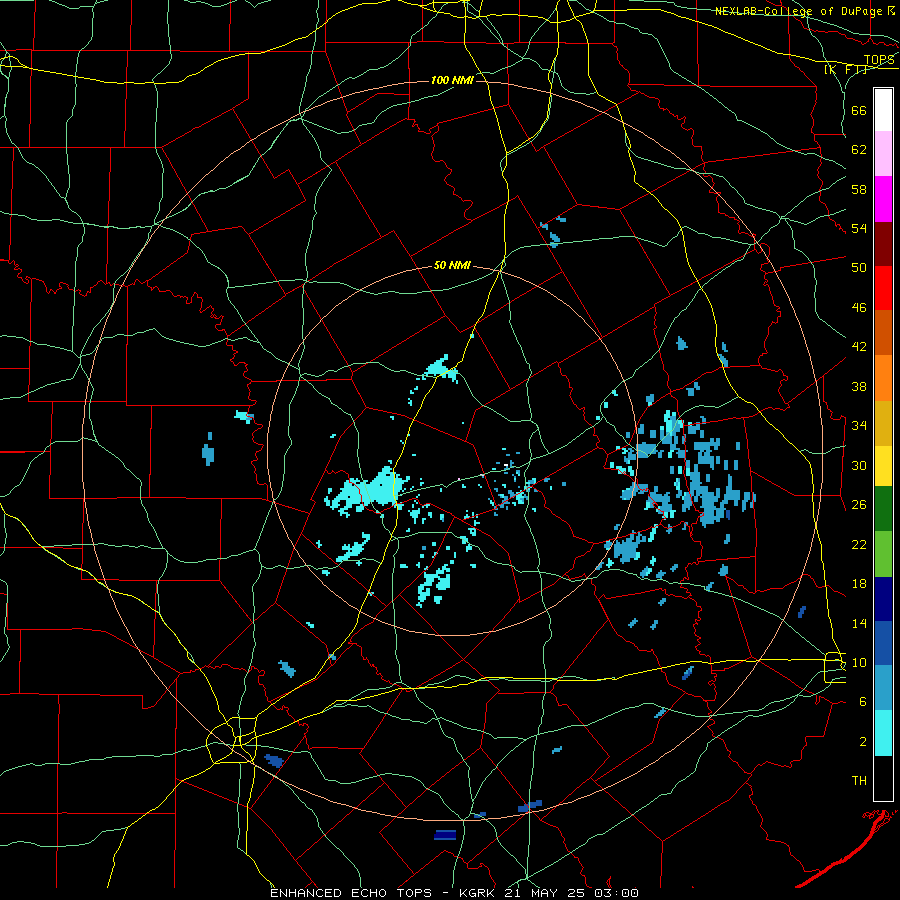Pick the gold mustard legend swatch
The image size is (900, 900).
pyautogui.click(x=883, y=423)
